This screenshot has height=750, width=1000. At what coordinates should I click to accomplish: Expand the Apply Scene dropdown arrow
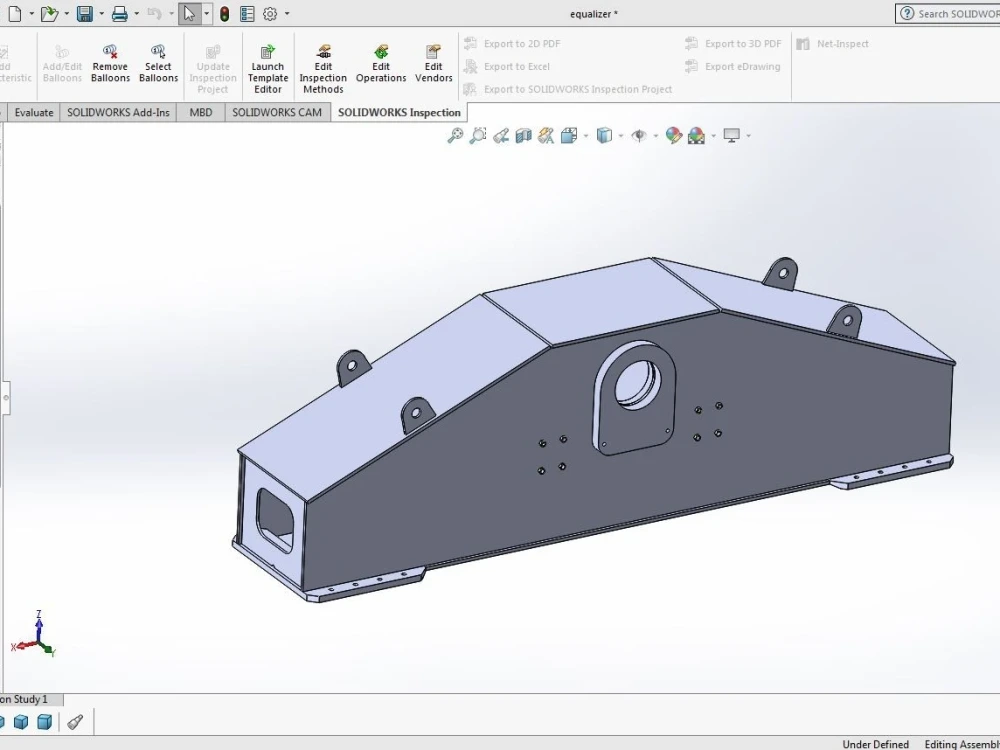(x=713, y=135)
